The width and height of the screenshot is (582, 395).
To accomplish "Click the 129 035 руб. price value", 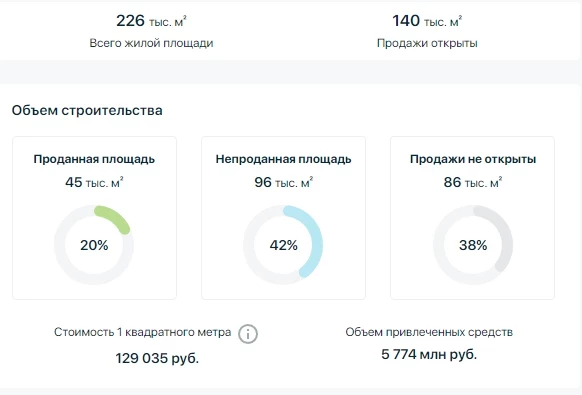I will (x=157, y=358).
